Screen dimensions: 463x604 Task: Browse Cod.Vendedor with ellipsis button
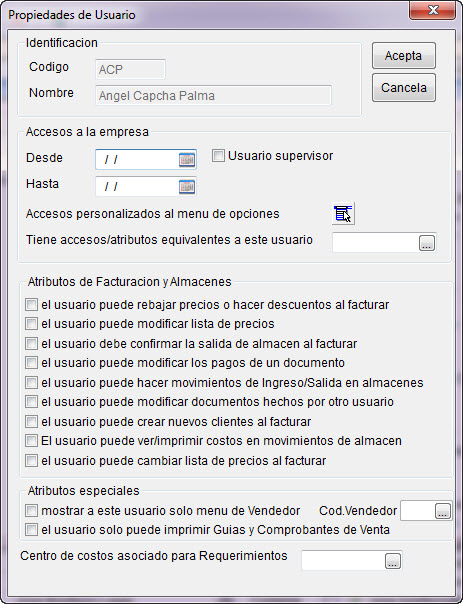click(443, 511)
